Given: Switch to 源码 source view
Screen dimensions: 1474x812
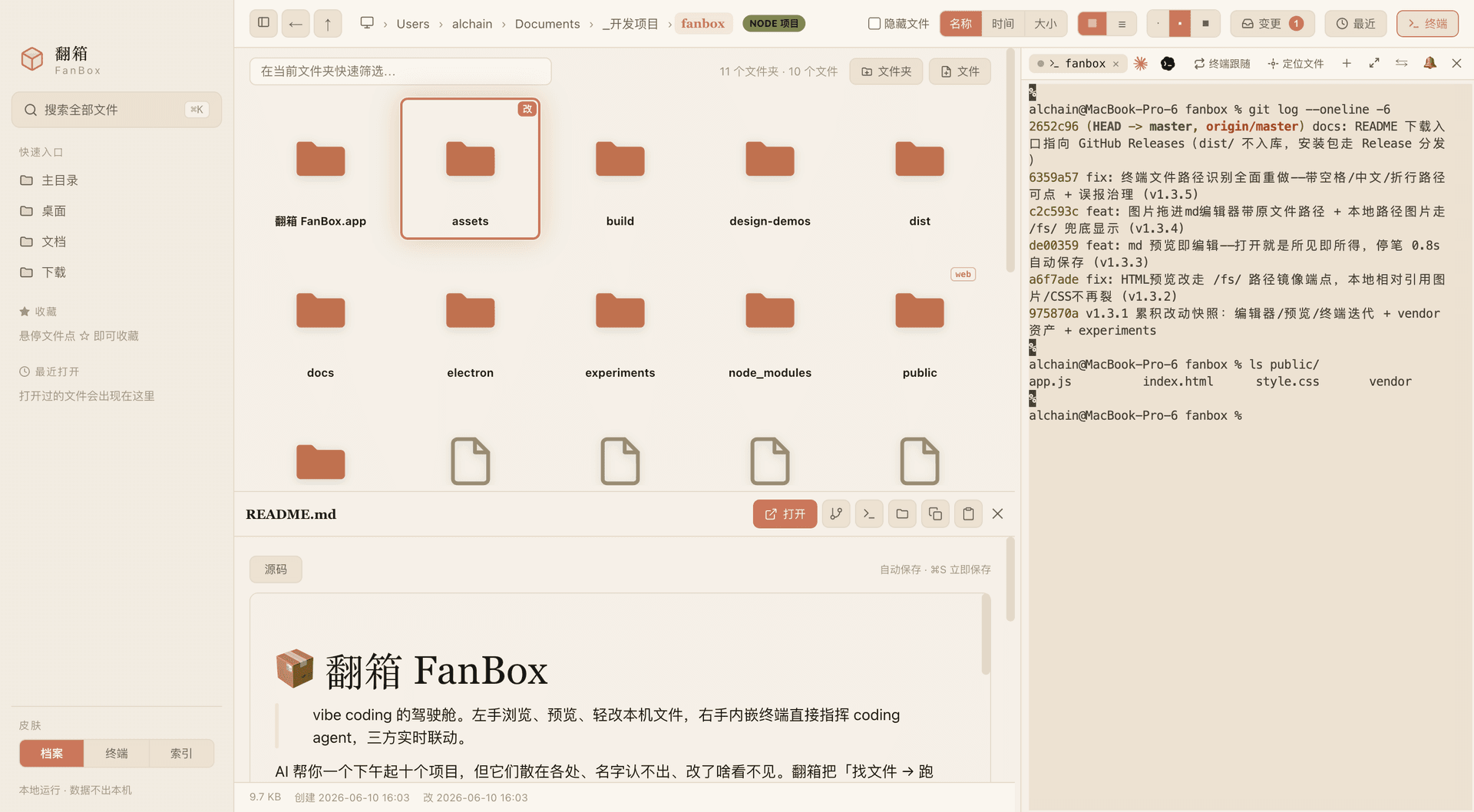Looking at the screenshot, I should [x=276, y=569].
